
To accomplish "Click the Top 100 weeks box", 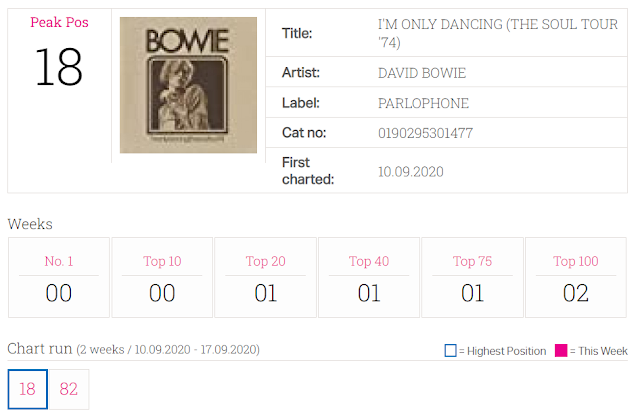I will pos(576,278).
